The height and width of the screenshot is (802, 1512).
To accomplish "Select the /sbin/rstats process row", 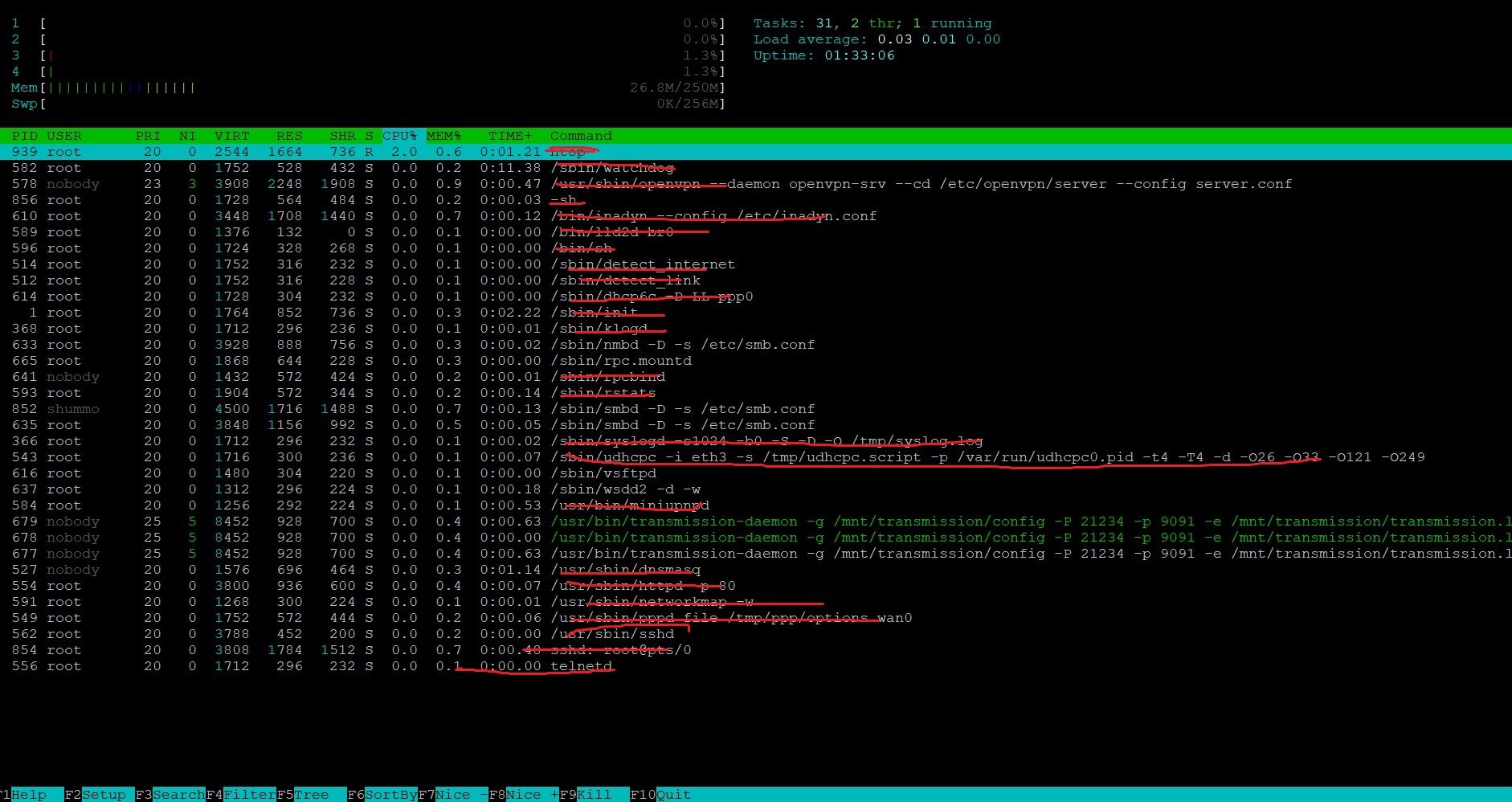I will 756,393.
